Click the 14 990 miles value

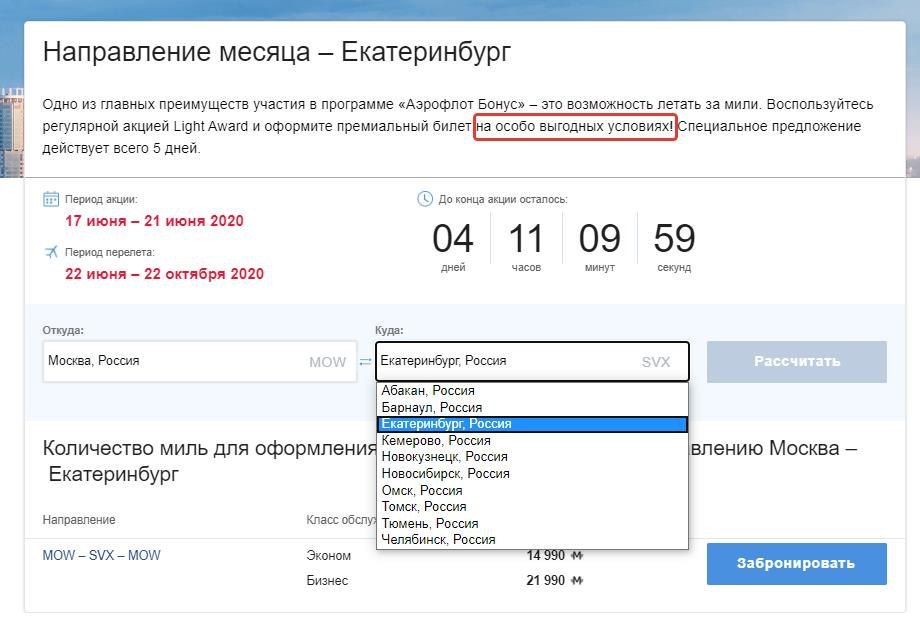tap(546, 555)
